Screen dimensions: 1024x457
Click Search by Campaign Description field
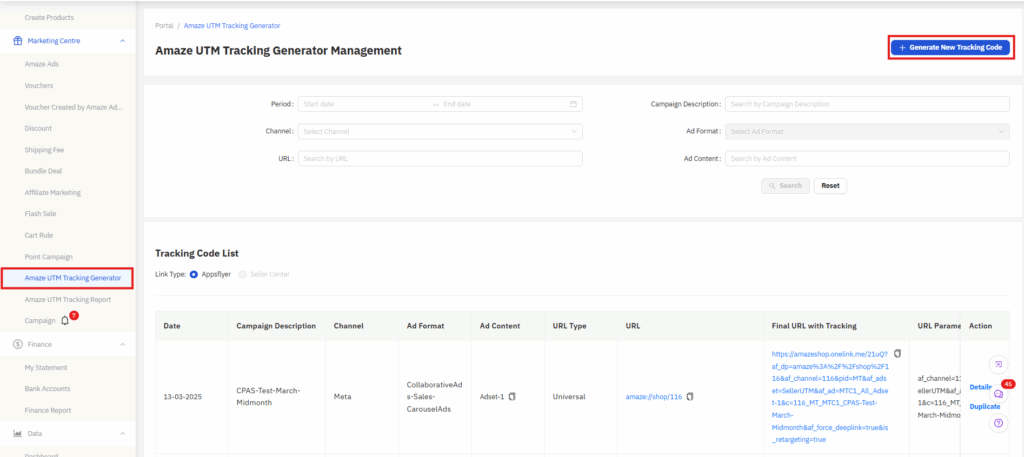point(867,104)
